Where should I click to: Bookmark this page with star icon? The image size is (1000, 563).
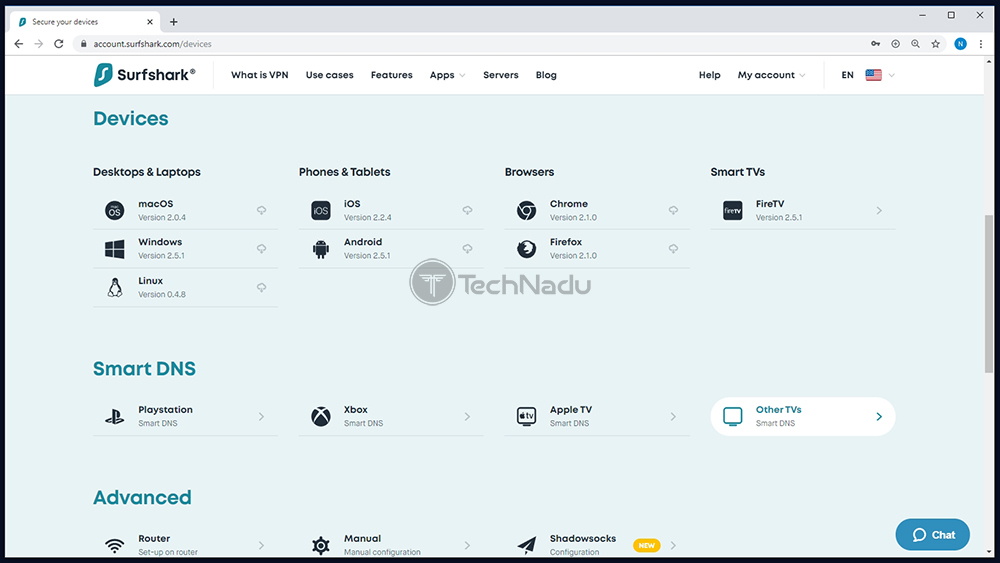(x=936, y=43)
